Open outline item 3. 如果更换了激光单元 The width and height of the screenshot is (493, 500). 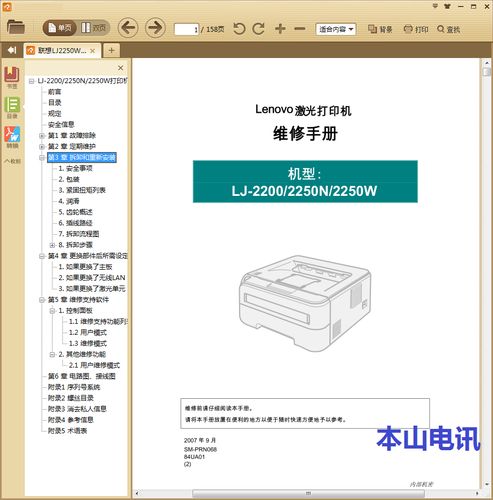[92, 289]
